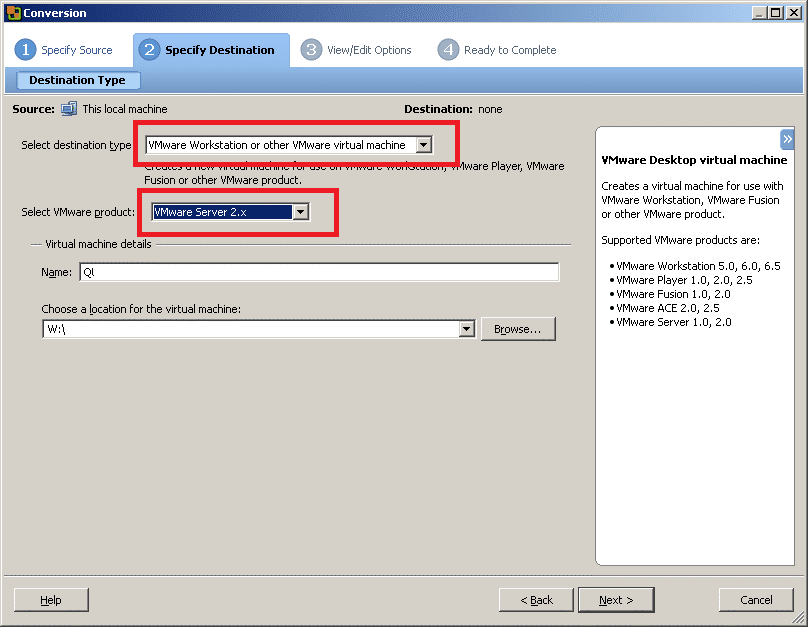808x627 pixels.
Task: Expand the virtual machine location dropdown
Action: pyautogui.click(x=466, y=329)
